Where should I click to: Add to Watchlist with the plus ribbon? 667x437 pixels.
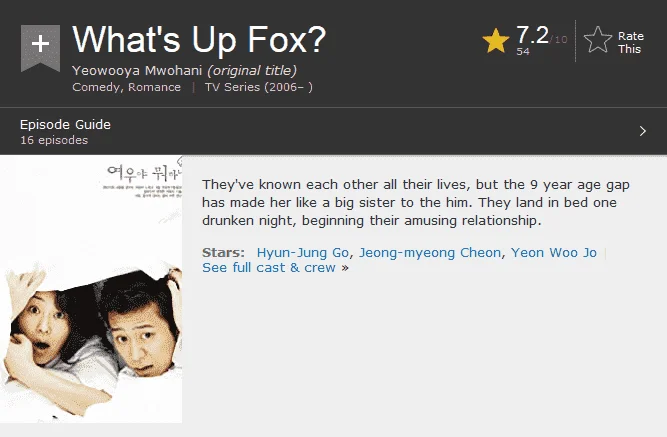pos(40,48)
